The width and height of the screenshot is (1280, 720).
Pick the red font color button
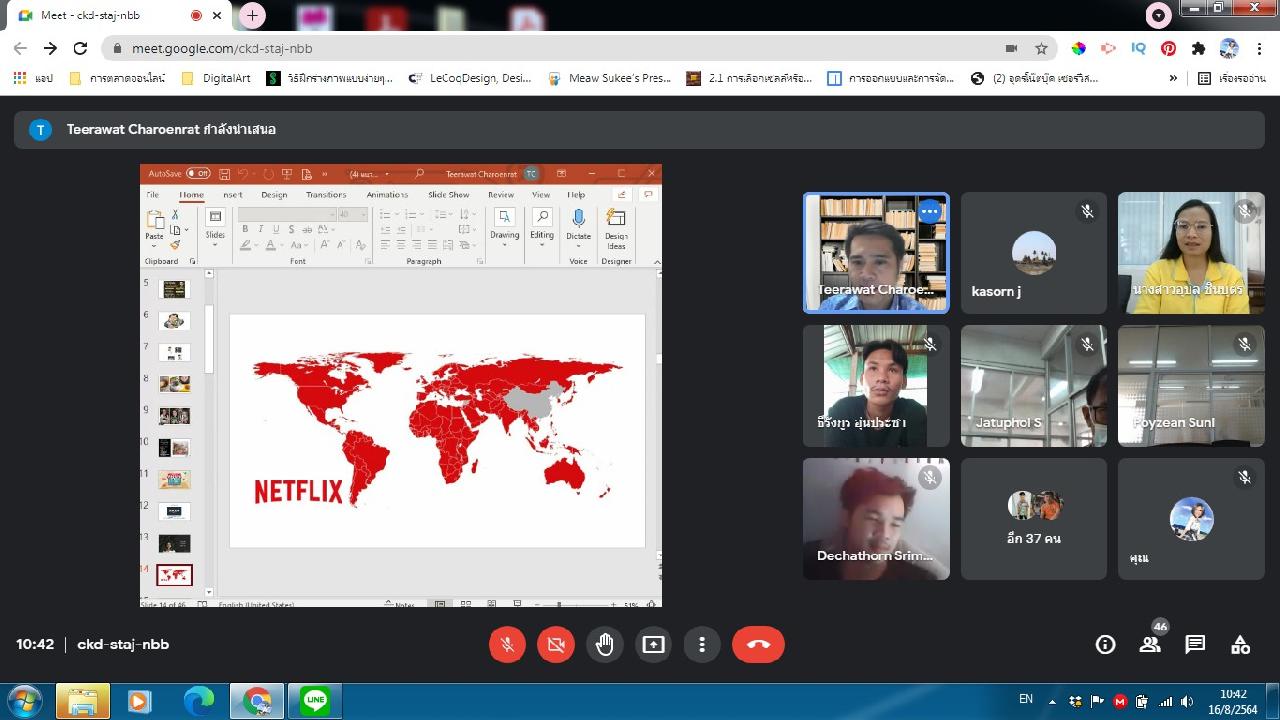point(270,245)
